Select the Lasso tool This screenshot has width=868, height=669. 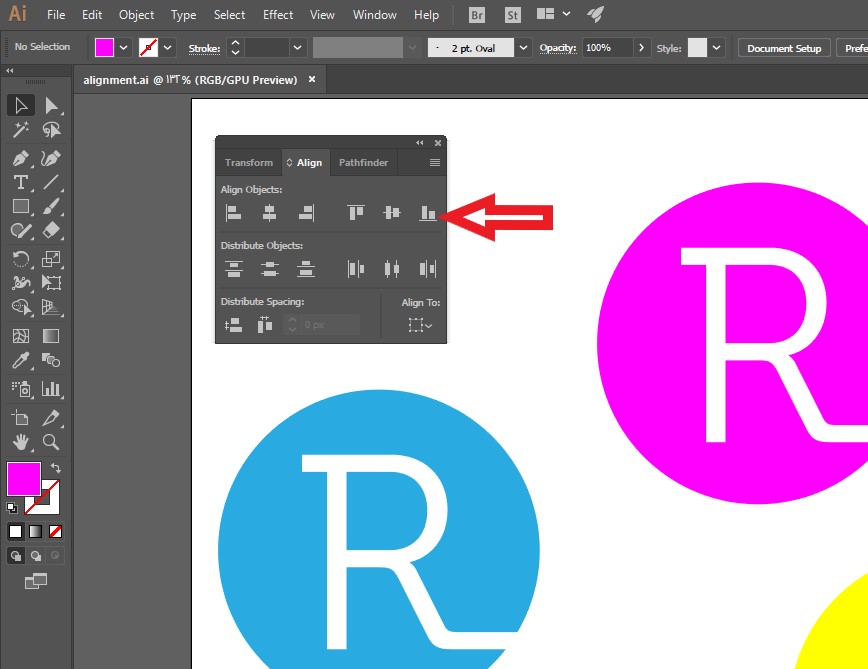point(51,130)
